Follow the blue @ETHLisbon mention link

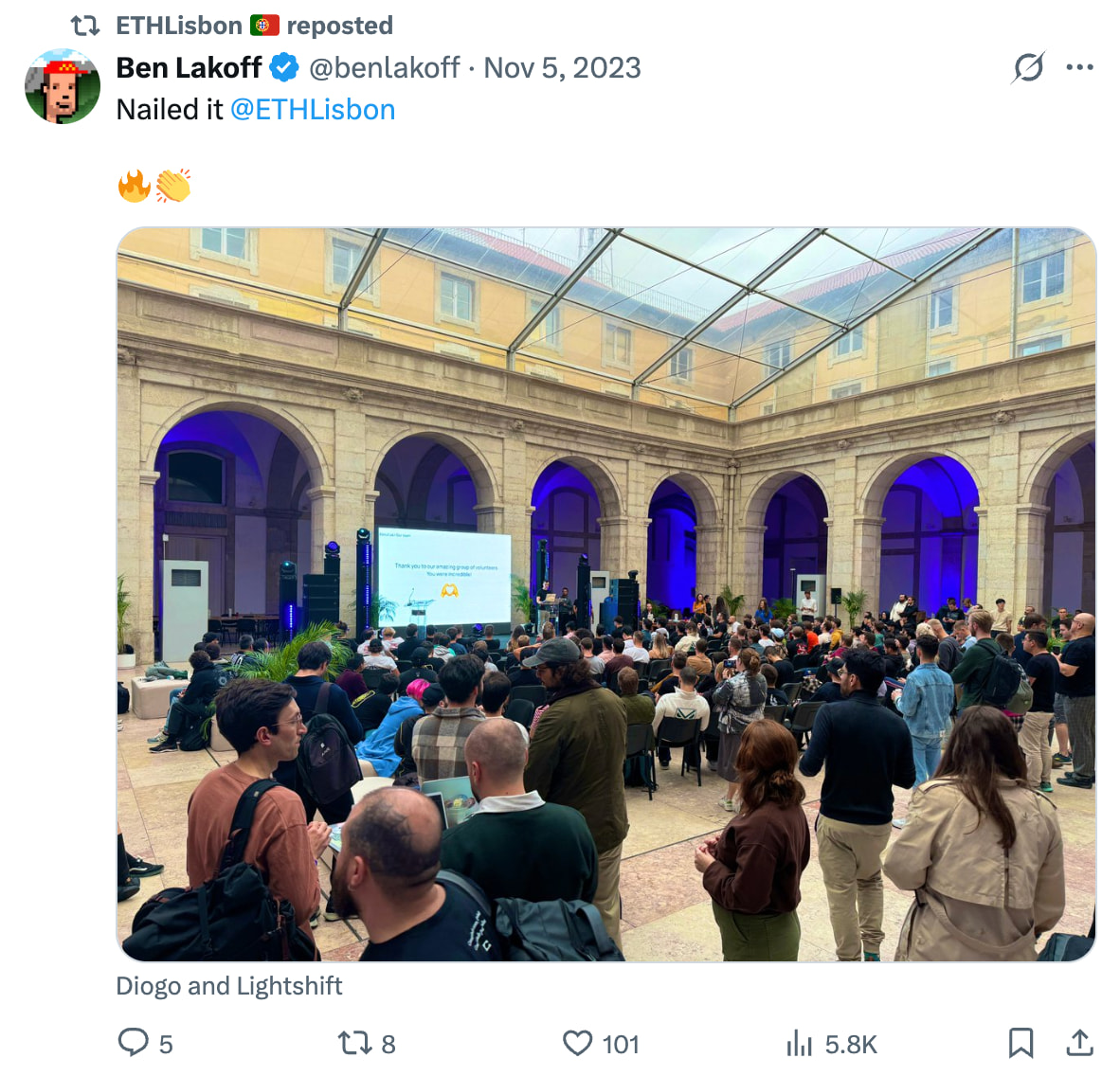click(313, 110)
